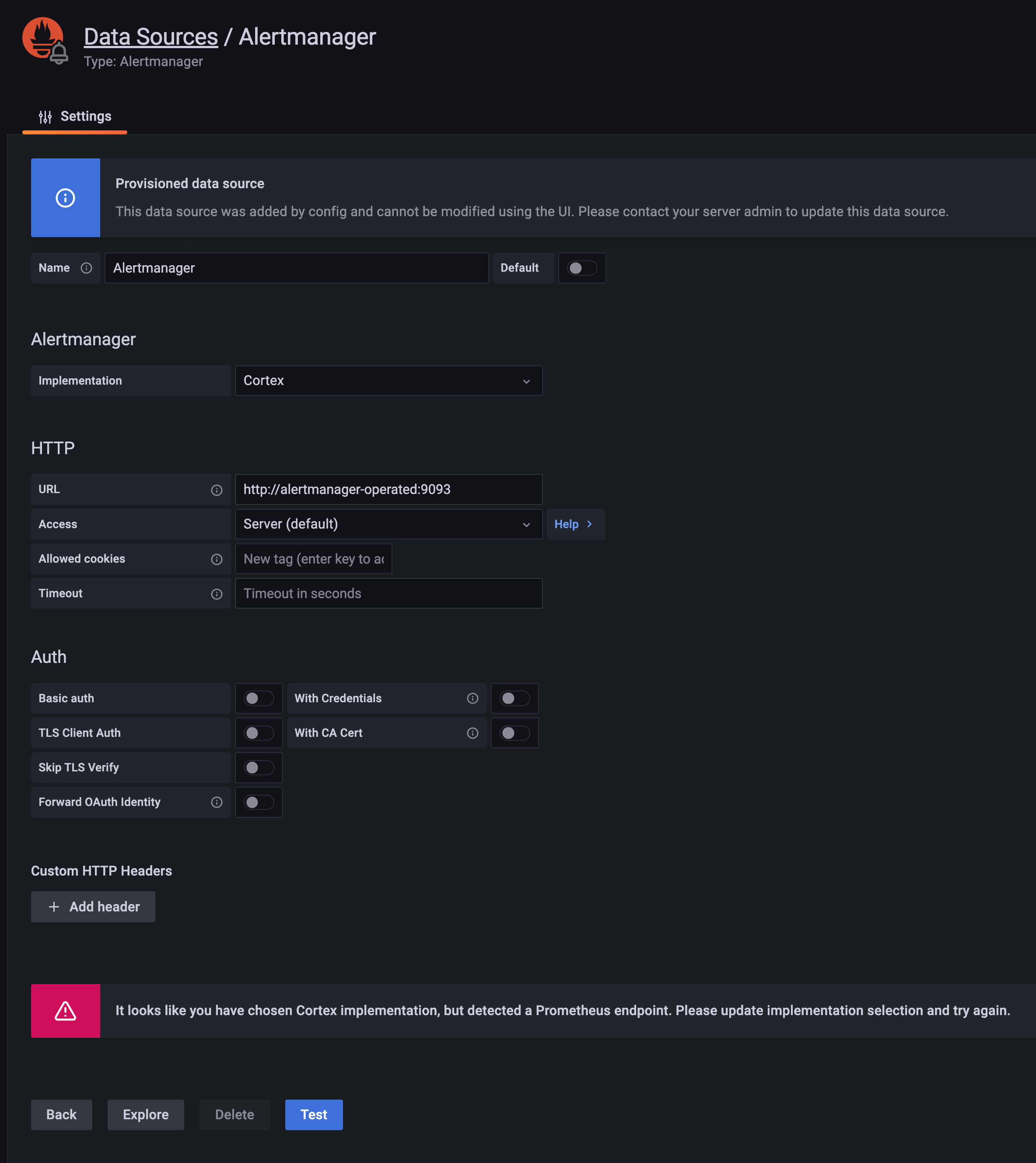Viewport: 1036px width, 1163px height.
Task: Click the With CA Cert info icon
Action: (472, 733)
